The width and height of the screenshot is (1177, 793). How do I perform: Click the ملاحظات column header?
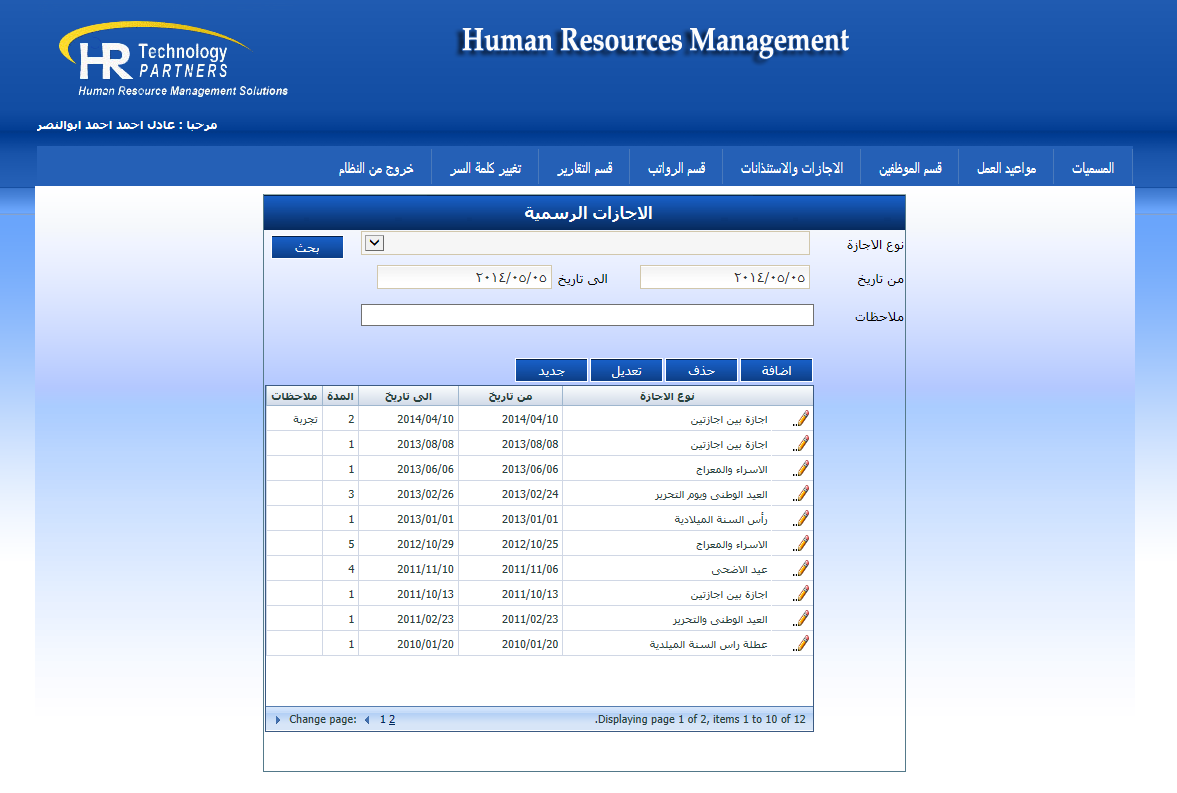pyautogui.click(x=294, y=396)
